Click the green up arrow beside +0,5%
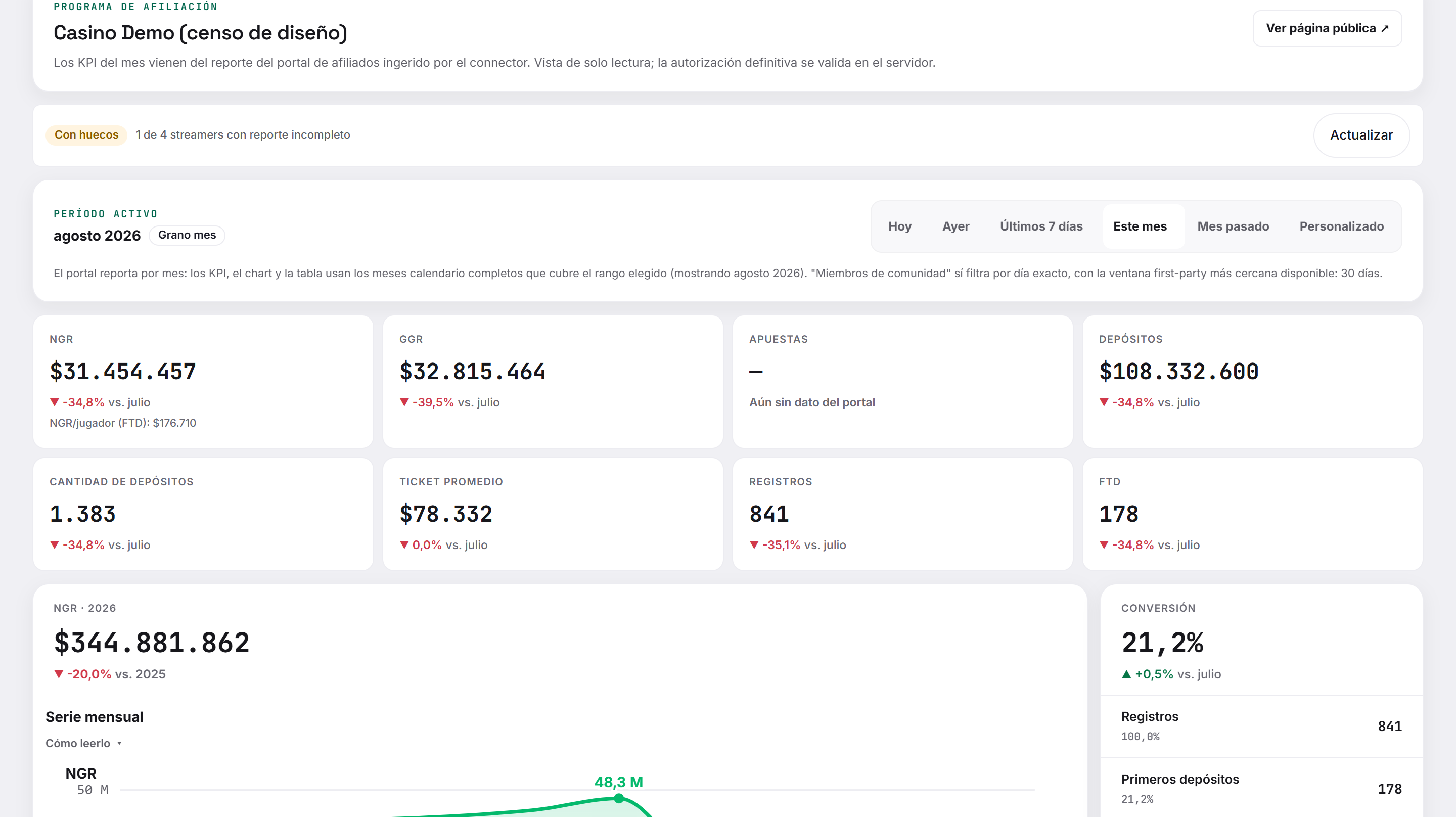This screenshot has height=817, width=1456. pos(1126,674)
